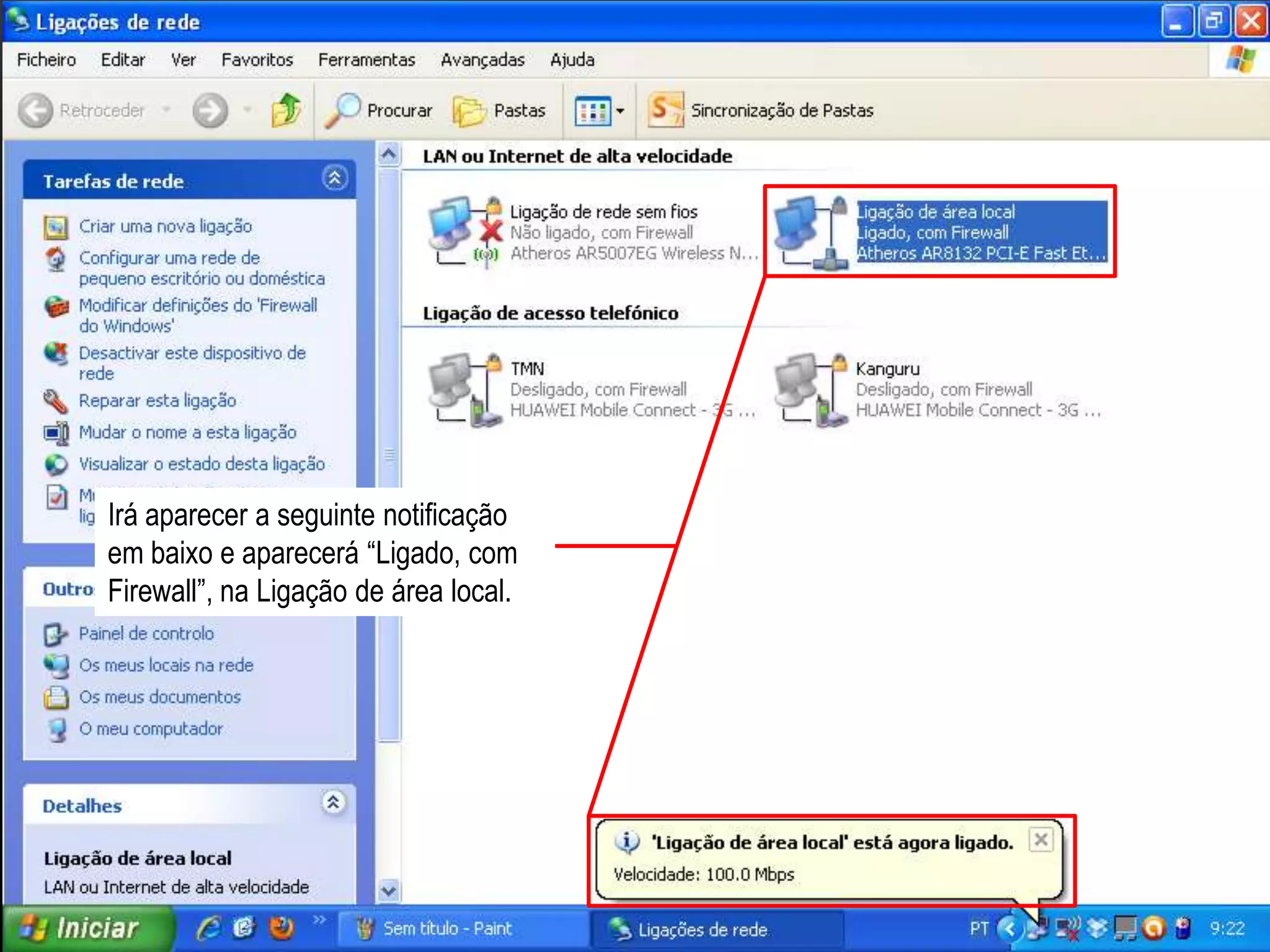
Task: Click Desactivar este dispositivo de rede
Action: (x=192, y=363)
